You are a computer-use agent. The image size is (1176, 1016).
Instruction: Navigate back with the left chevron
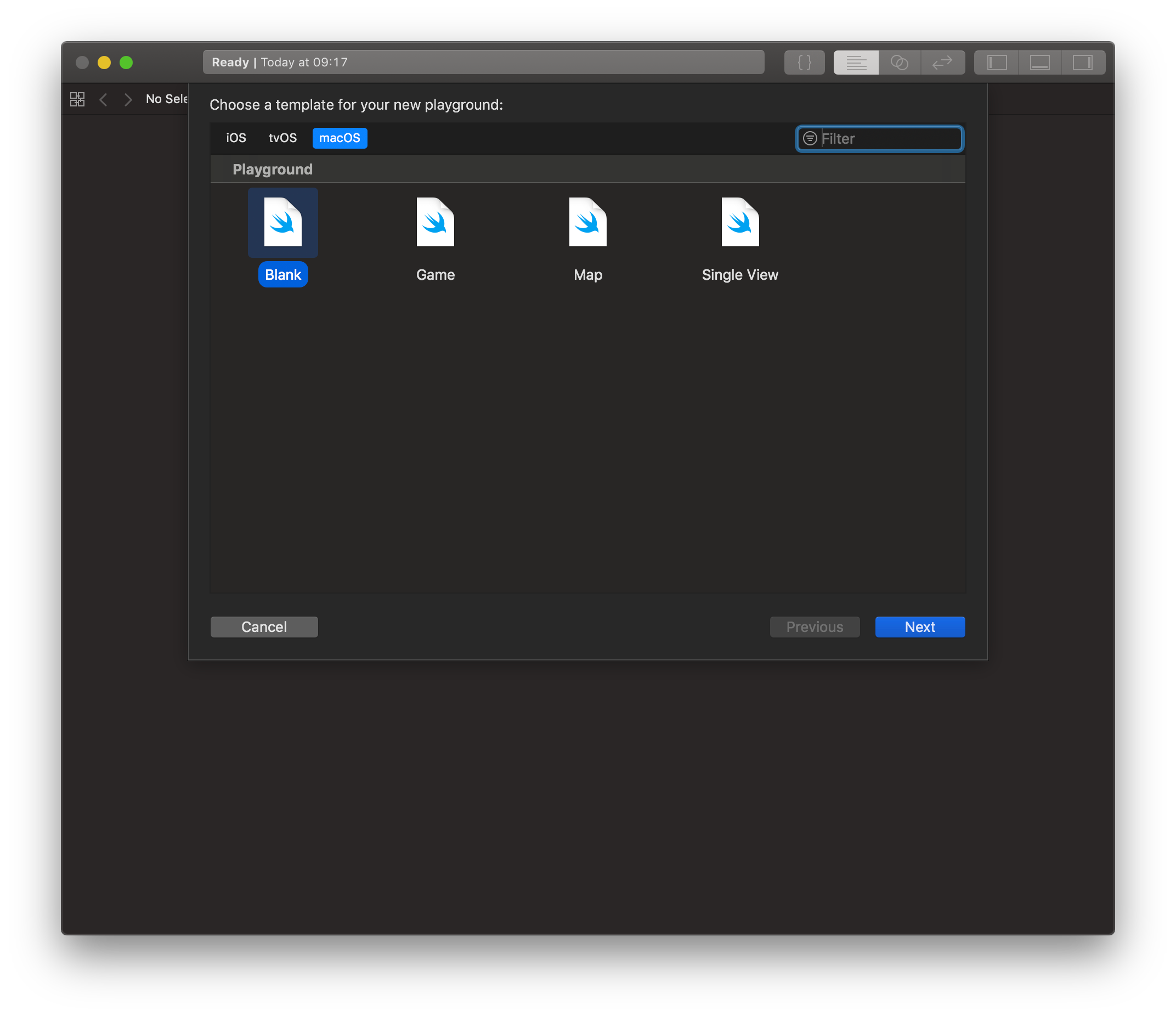pyautogui.click(x=103, y=99)
